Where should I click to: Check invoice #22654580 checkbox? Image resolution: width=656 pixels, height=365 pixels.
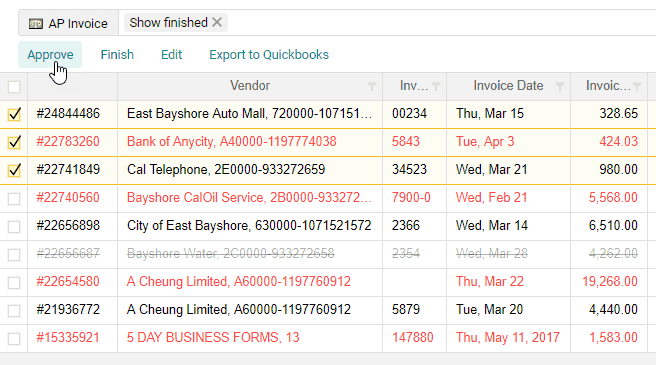[14, 283]
